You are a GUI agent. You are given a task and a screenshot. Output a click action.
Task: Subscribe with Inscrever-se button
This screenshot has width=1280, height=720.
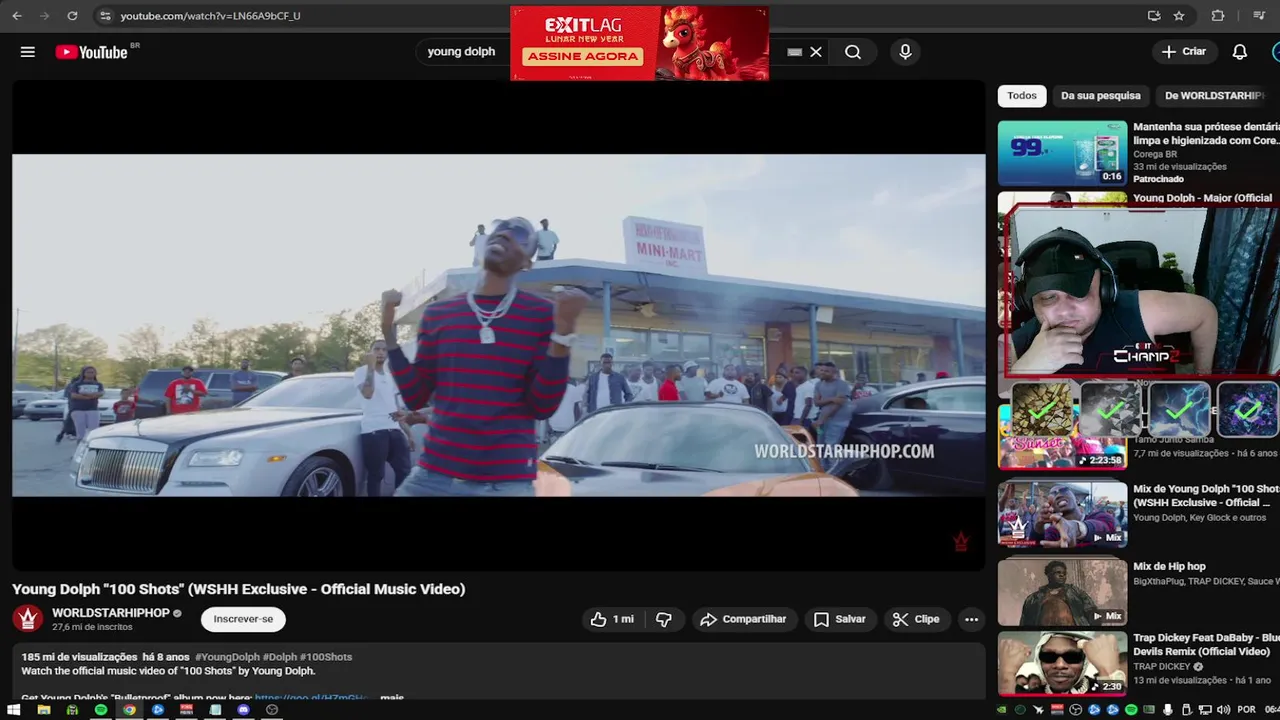click(243, 619)
